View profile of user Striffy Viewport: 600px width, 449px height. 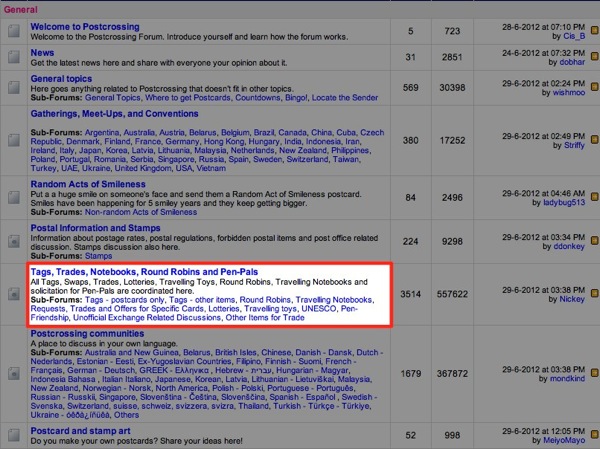point(574,145)
